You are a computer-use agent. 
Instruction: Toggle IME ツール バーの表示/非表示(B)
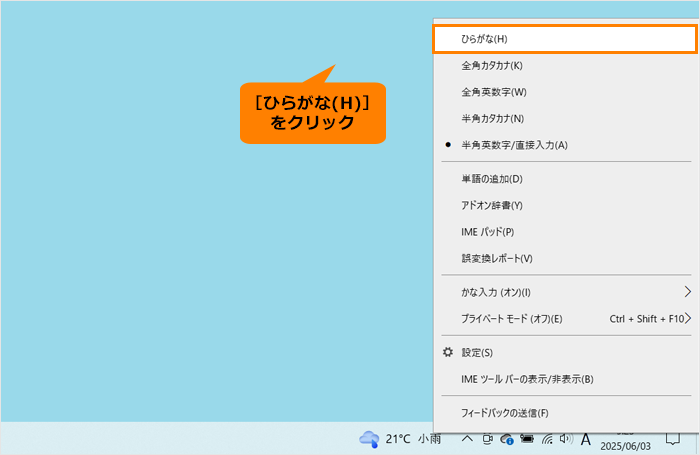[565, 380]
